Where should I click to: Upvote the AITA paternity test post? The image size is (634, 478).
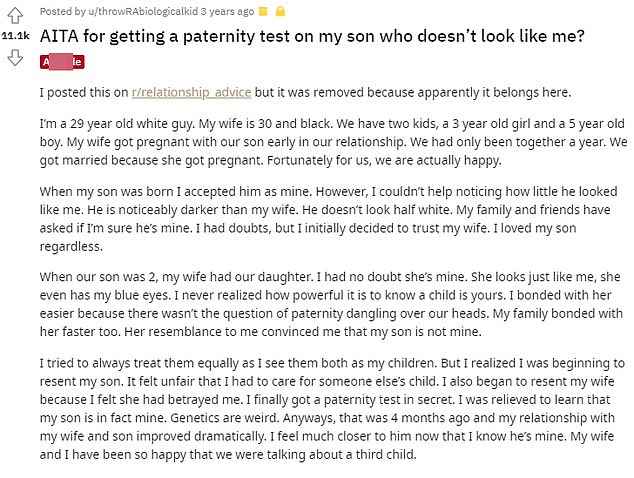tap(15, 15)
